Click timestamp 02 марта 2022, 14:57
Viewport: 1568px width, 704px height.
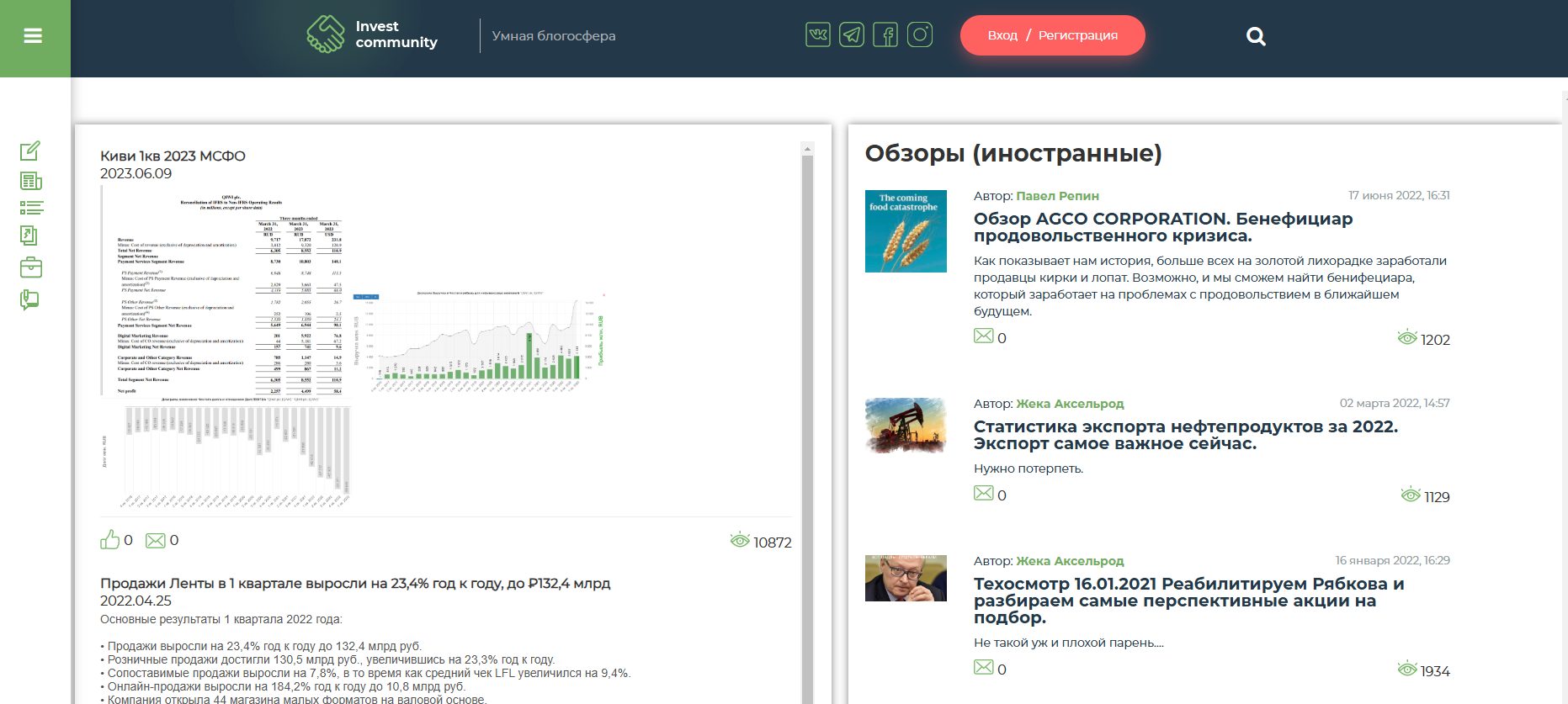1395,403
